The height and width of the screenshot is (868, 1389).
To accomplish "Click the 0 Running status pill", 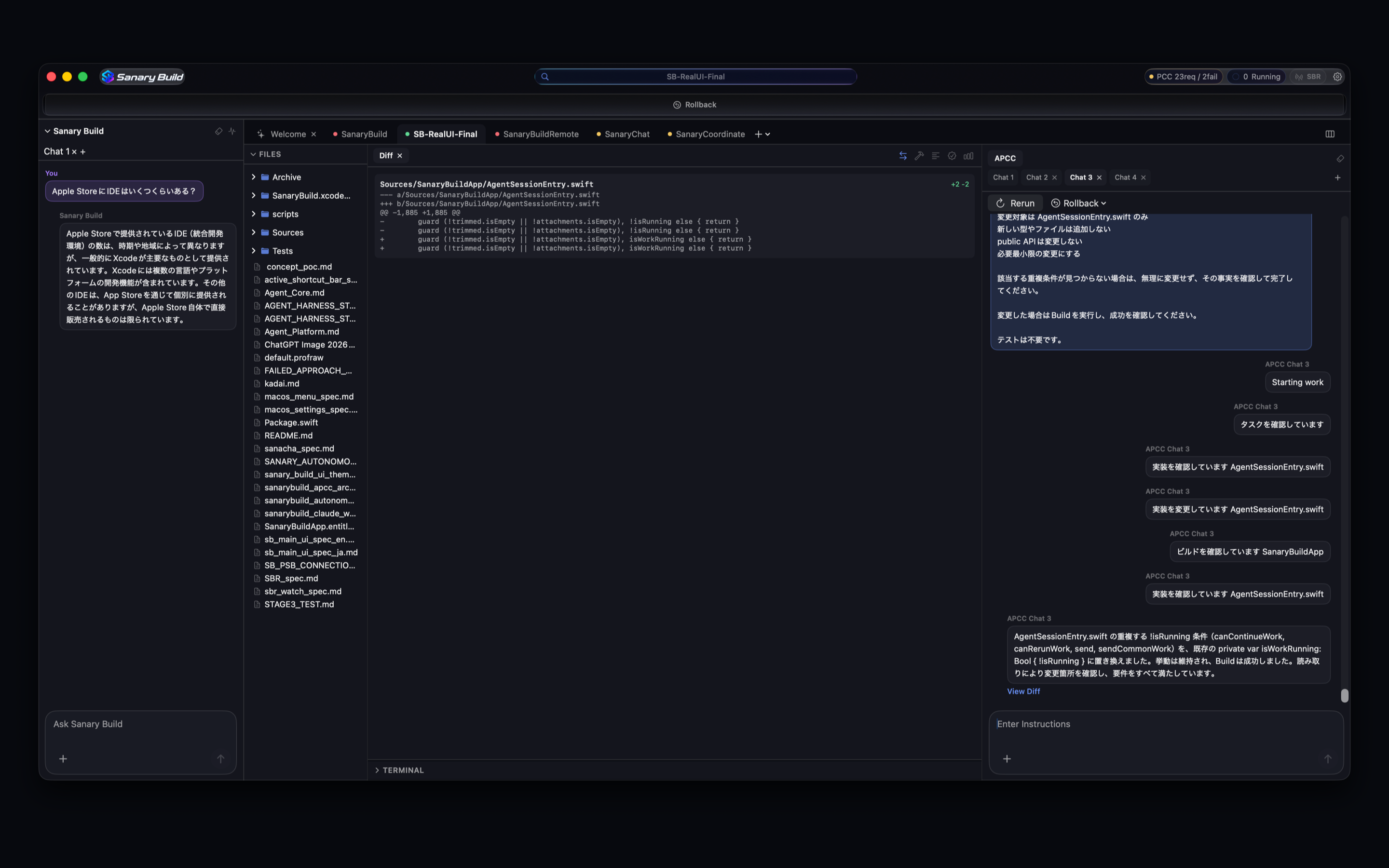I will (1257, 76).
